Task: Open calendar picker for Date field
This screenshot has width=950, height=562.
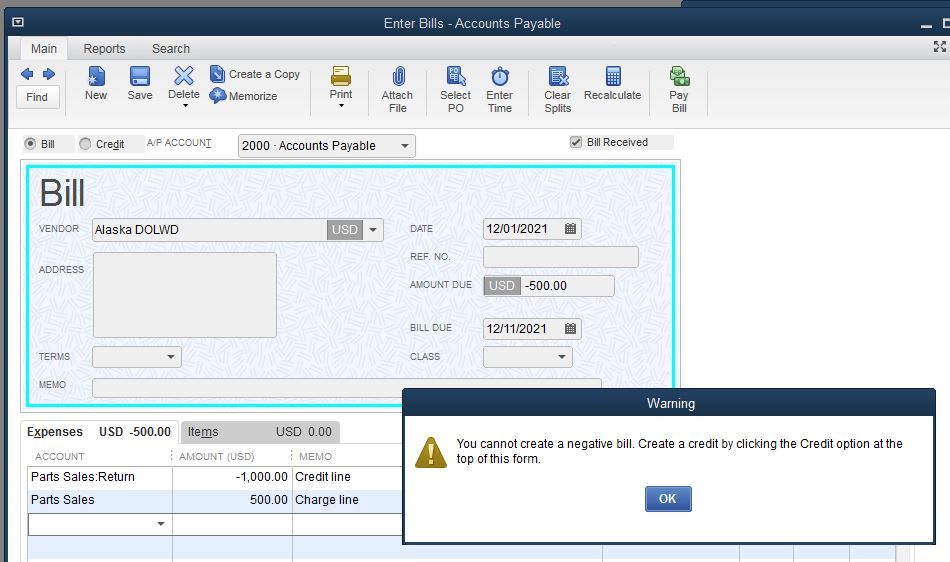Action: pos(570,229)
